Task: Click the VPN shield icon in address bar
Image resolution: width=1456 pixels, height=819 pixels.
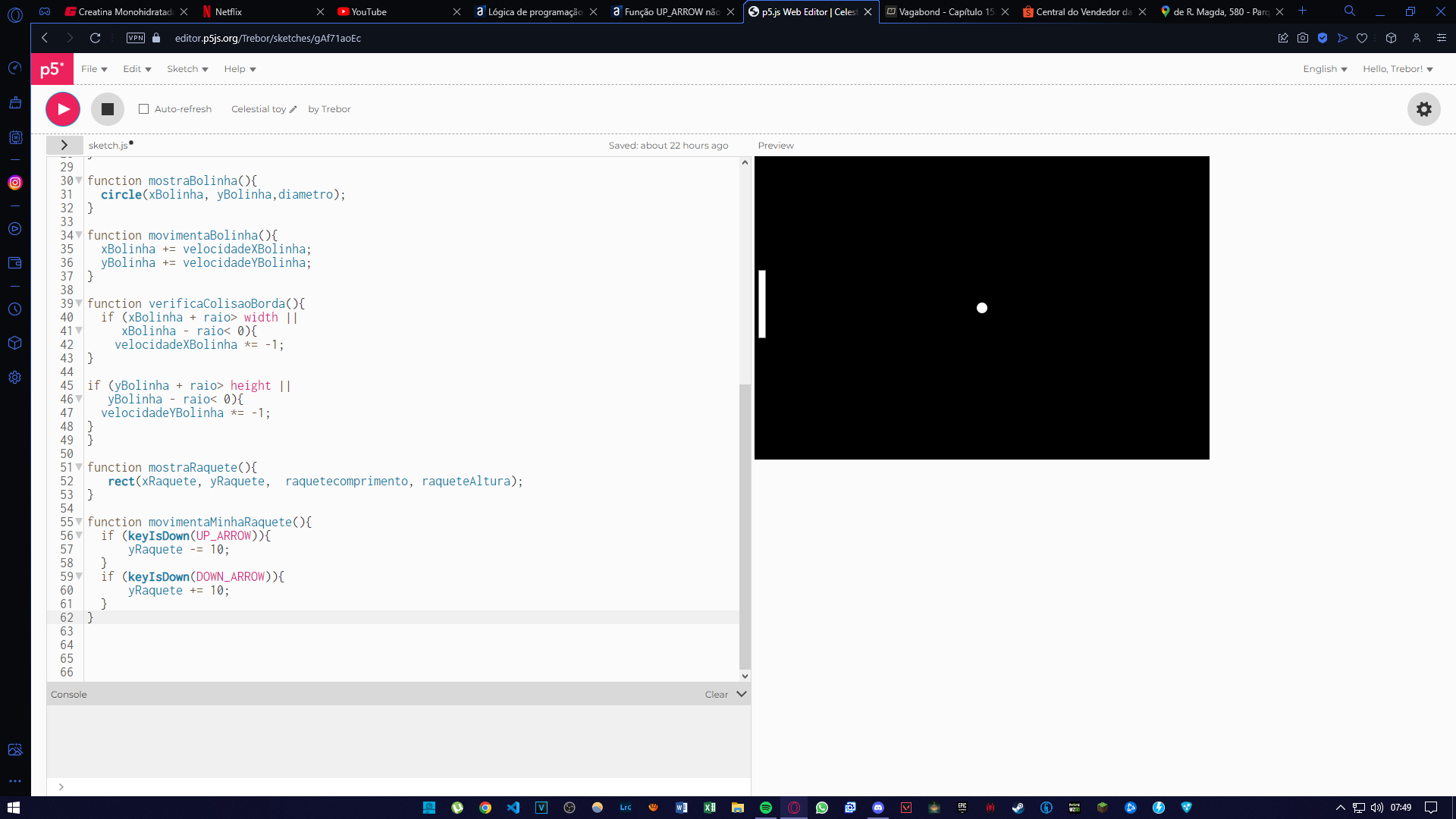Action: tap(136, 38)
